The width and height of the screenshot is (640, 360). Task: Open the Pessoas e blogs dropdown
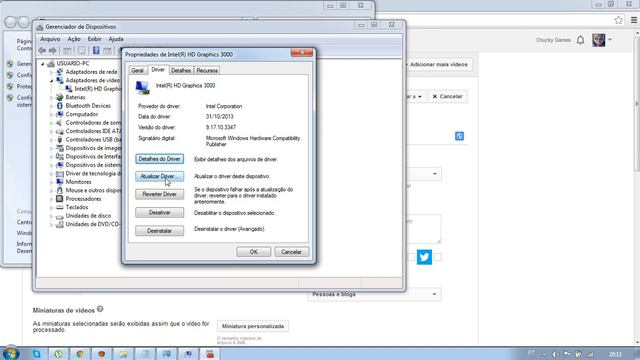[x=374, y=294]
